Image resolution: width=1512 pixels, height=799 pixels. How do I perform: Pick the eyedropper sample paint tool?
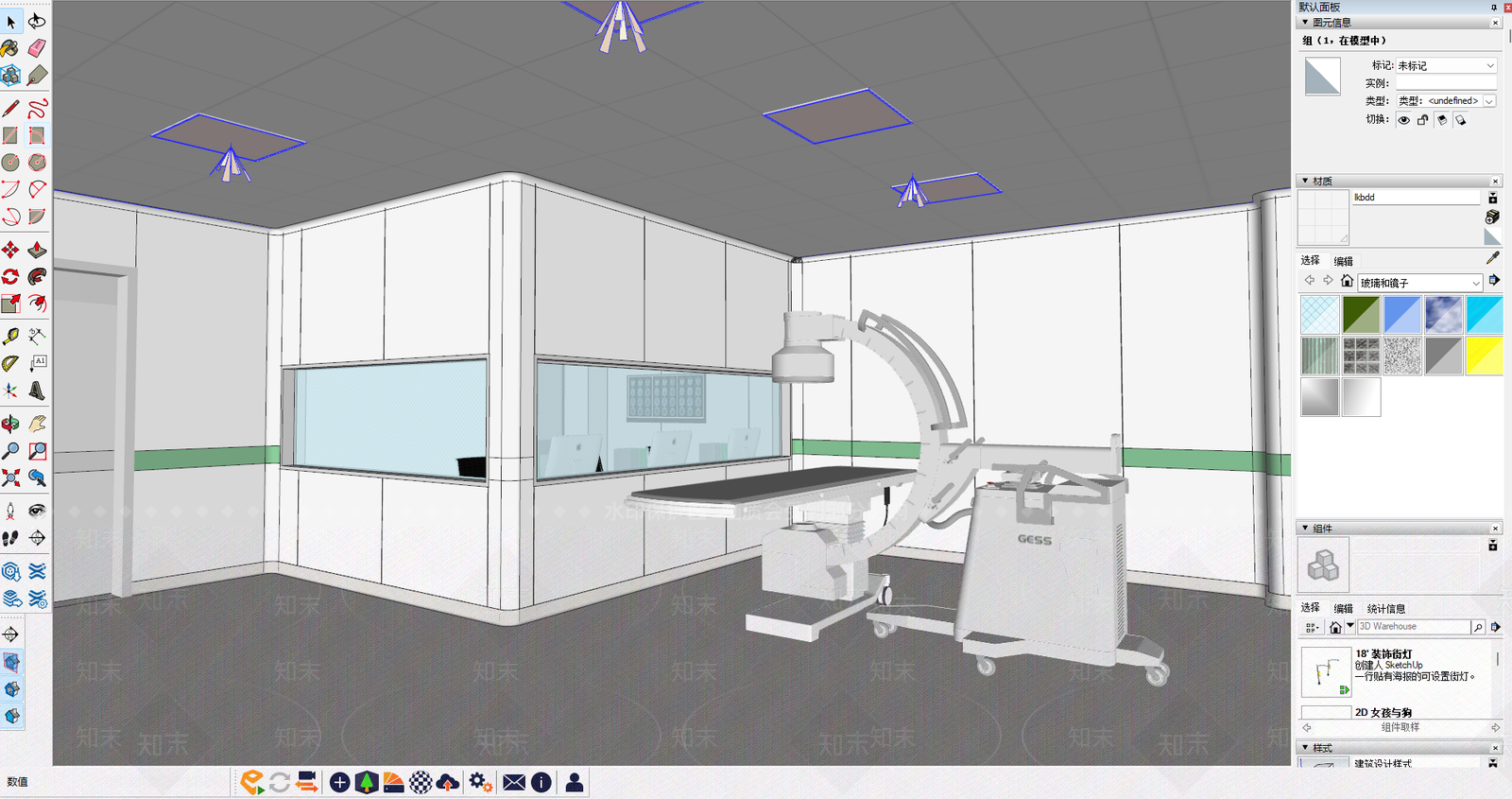pyautogui.click(x=1493, y=257)
